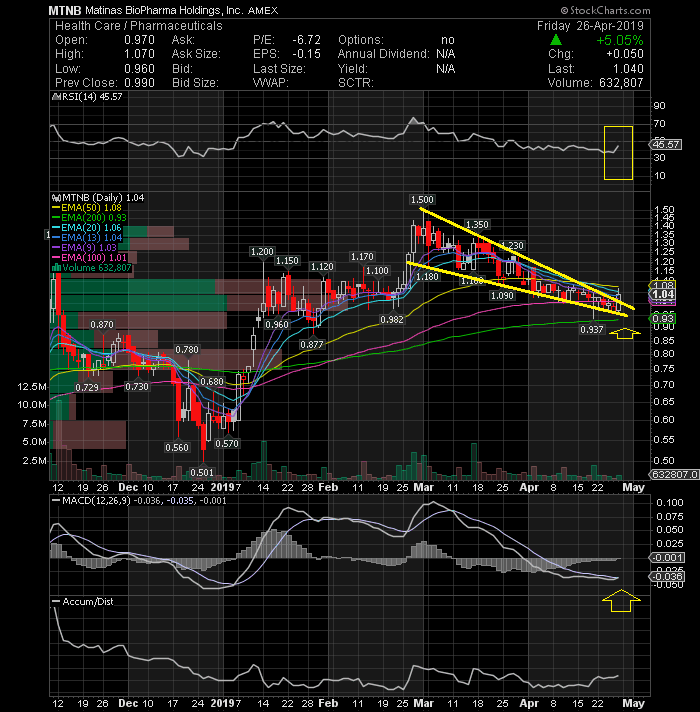Click the 0.570 price label
The height and width of the screenshot is (712, 700).
tap(227, 443)
